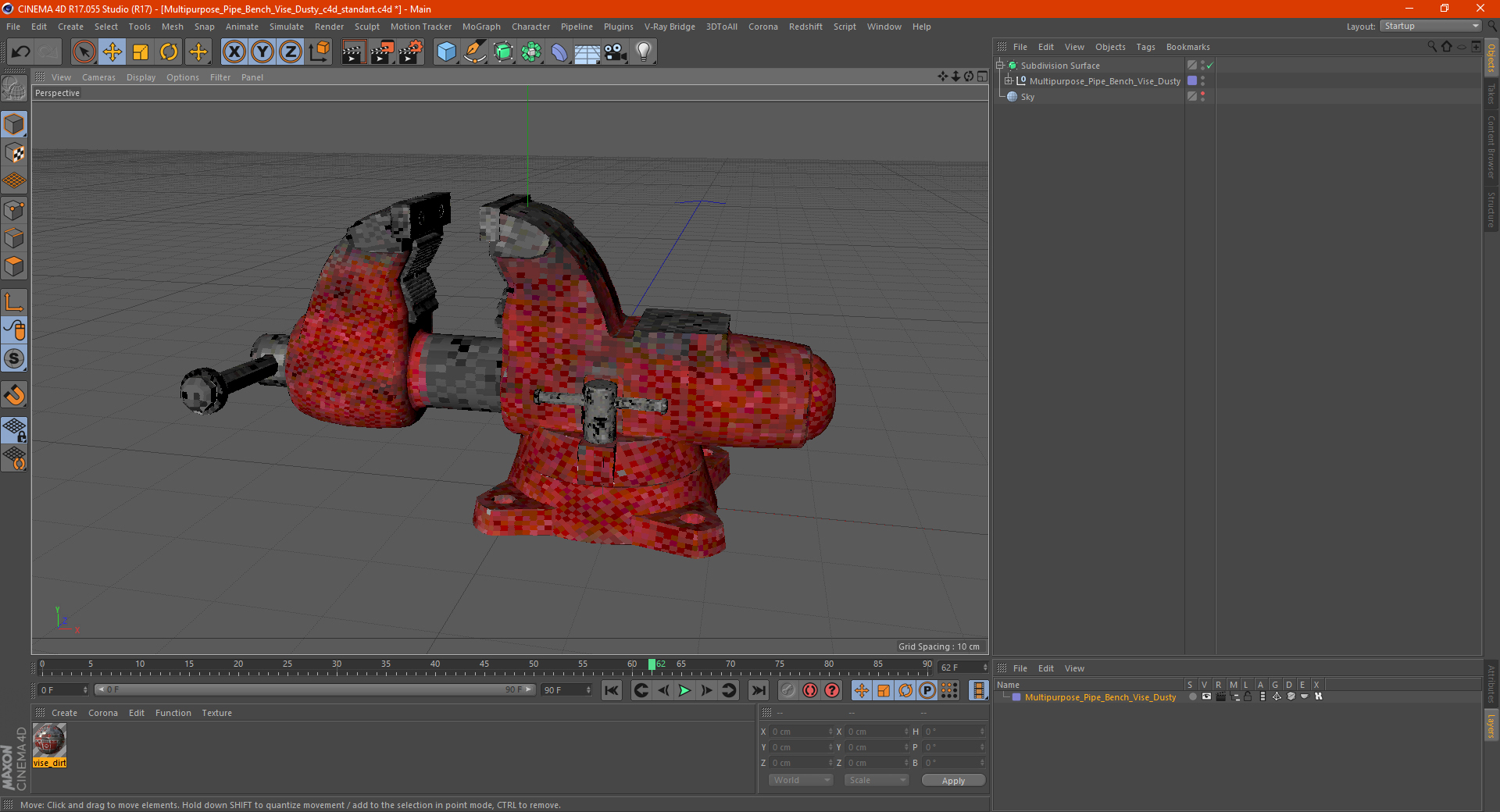Click the timeline playhead at frame 62
Viewport: 1500px width, 812px height.
coord(652,665)
